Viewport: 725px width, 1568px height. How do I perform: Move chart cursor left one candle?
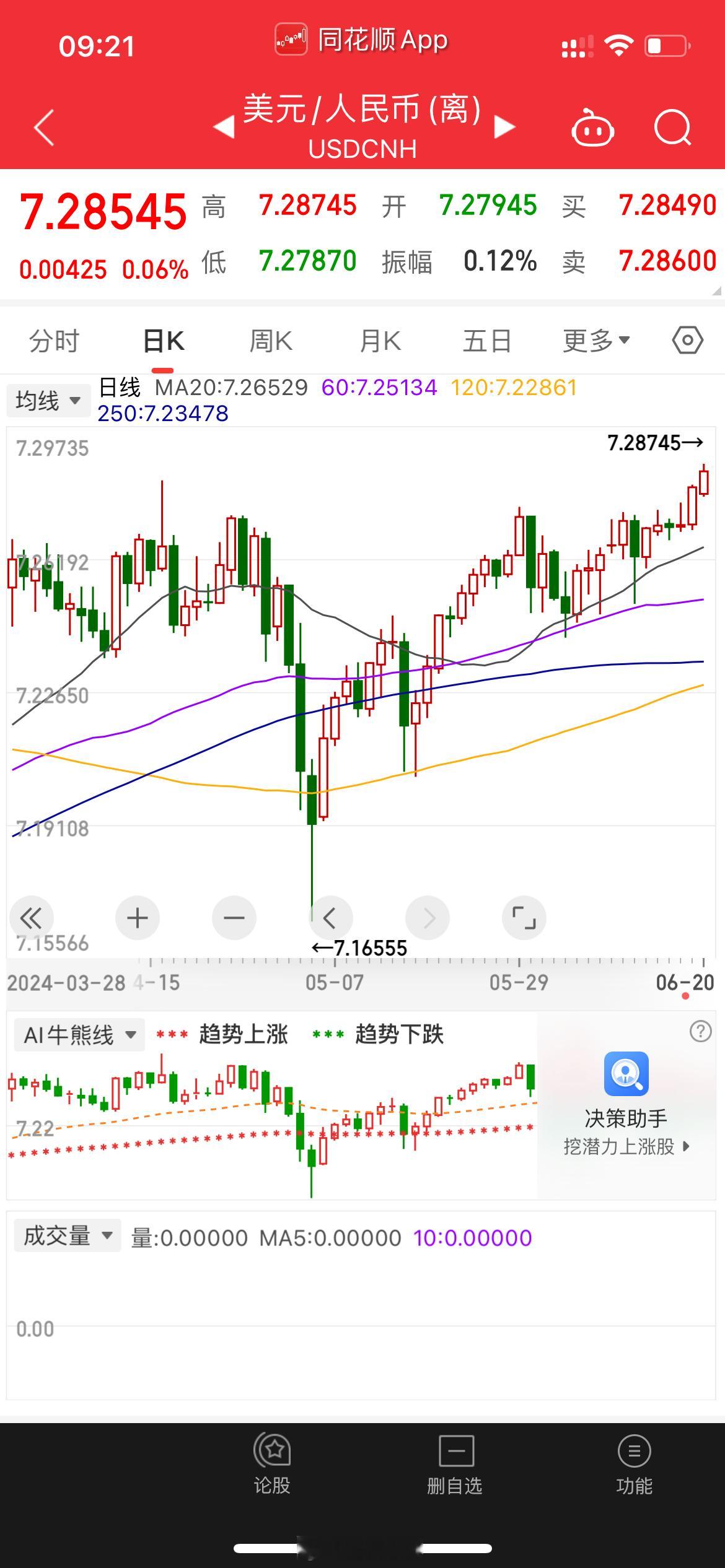pos(331,918)
